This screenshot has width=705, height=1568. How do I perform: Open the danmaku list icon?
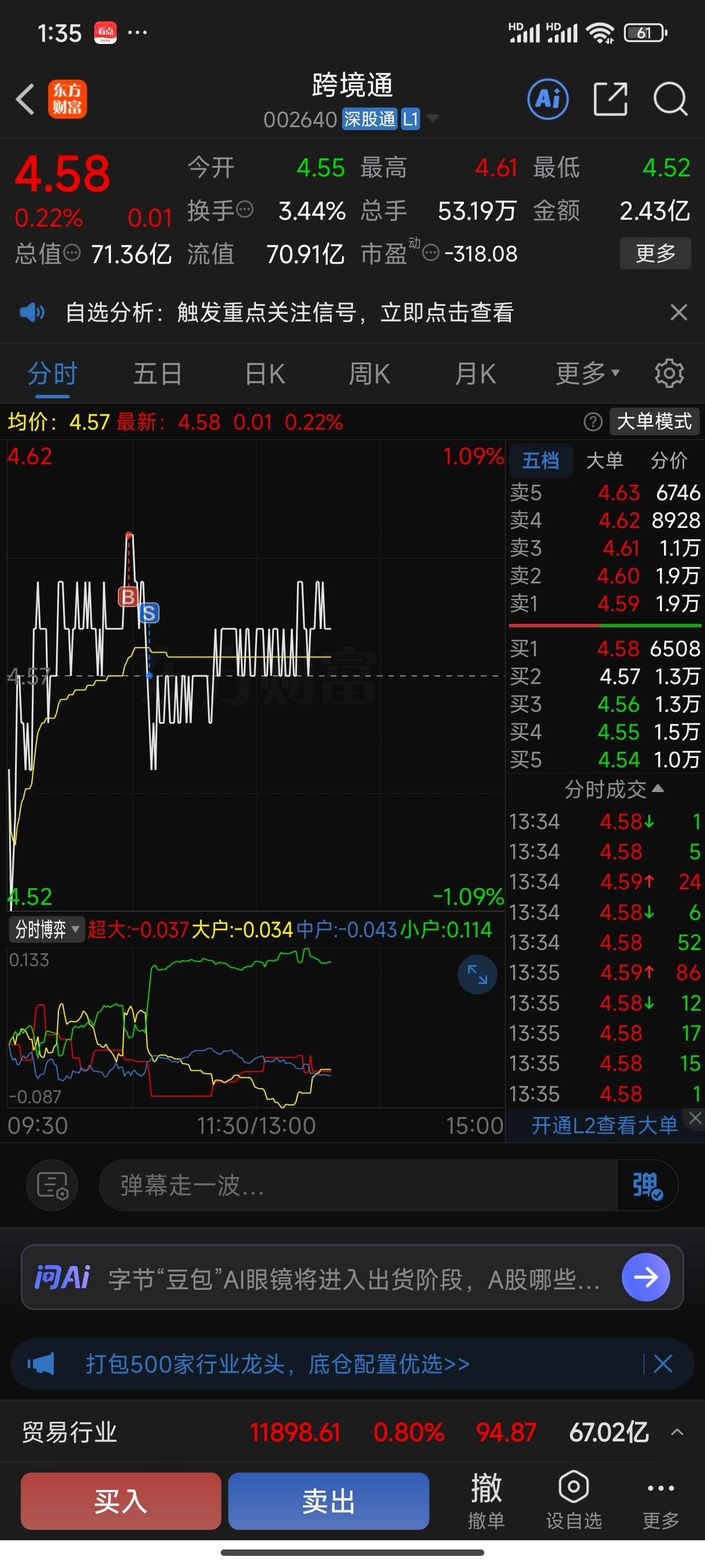[51, 1185]
